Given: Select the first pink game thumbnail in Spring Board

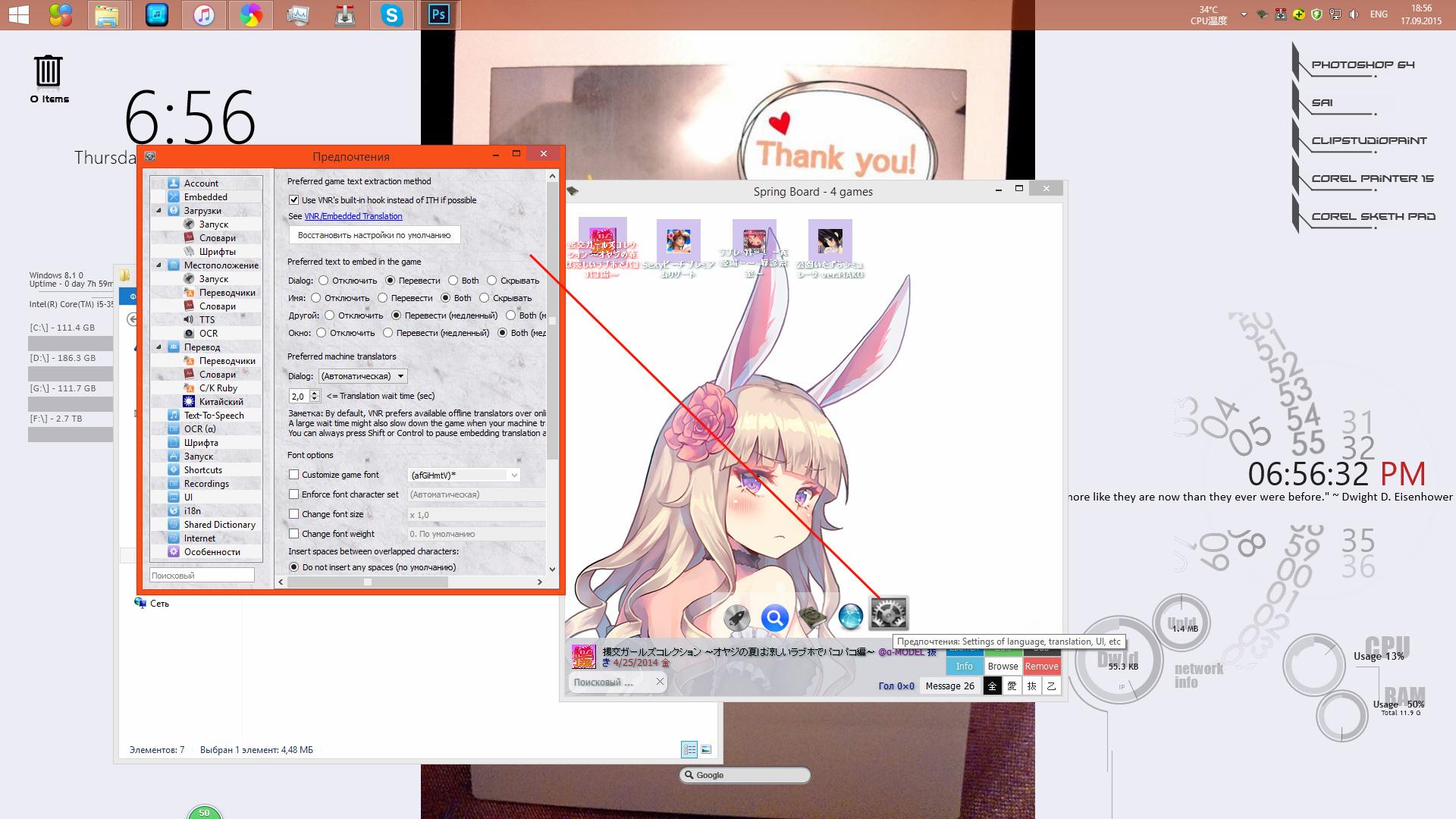Looking at the screenshot, I should point(602,240).
